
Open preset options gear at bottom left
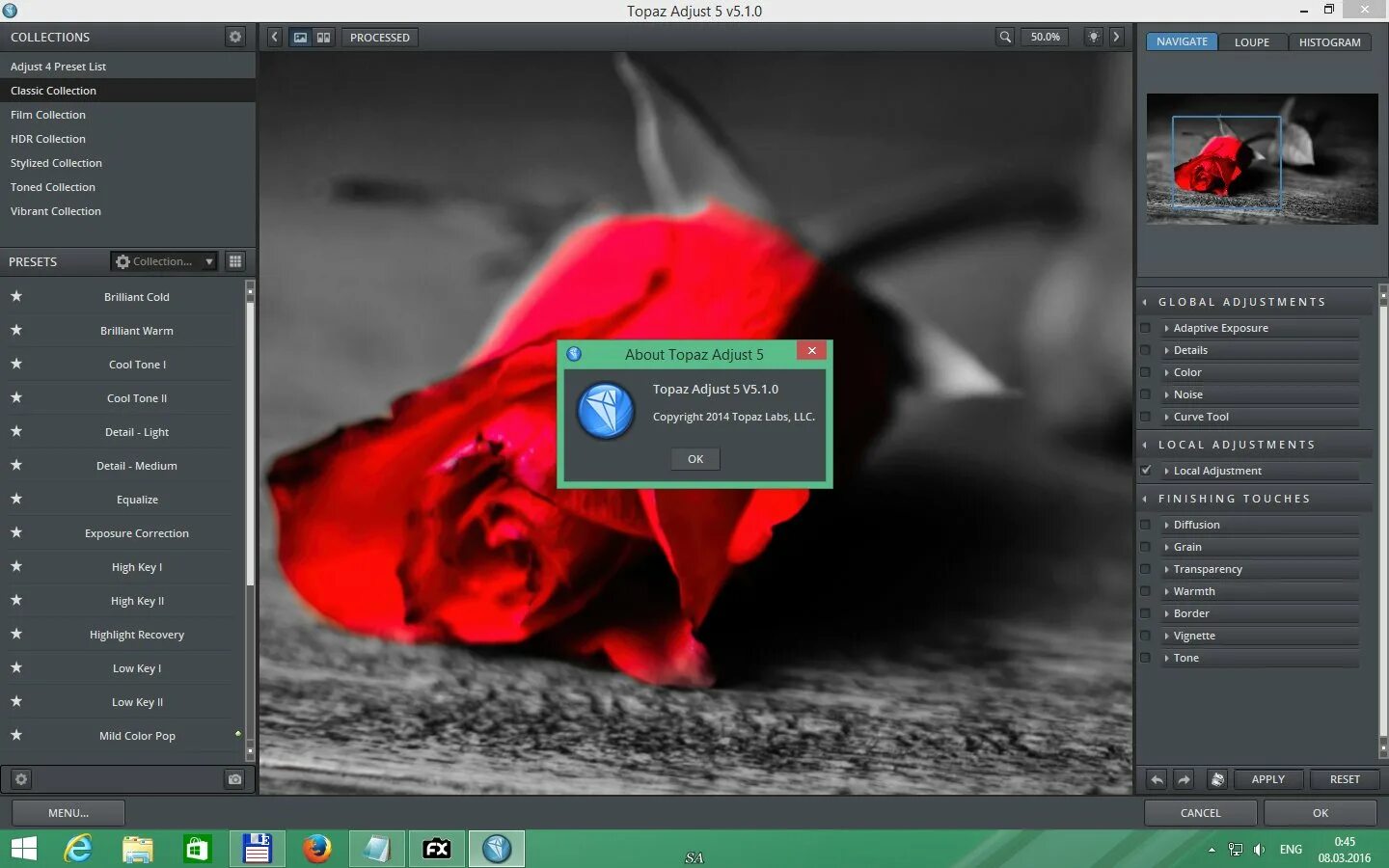(x=21, y=779)
